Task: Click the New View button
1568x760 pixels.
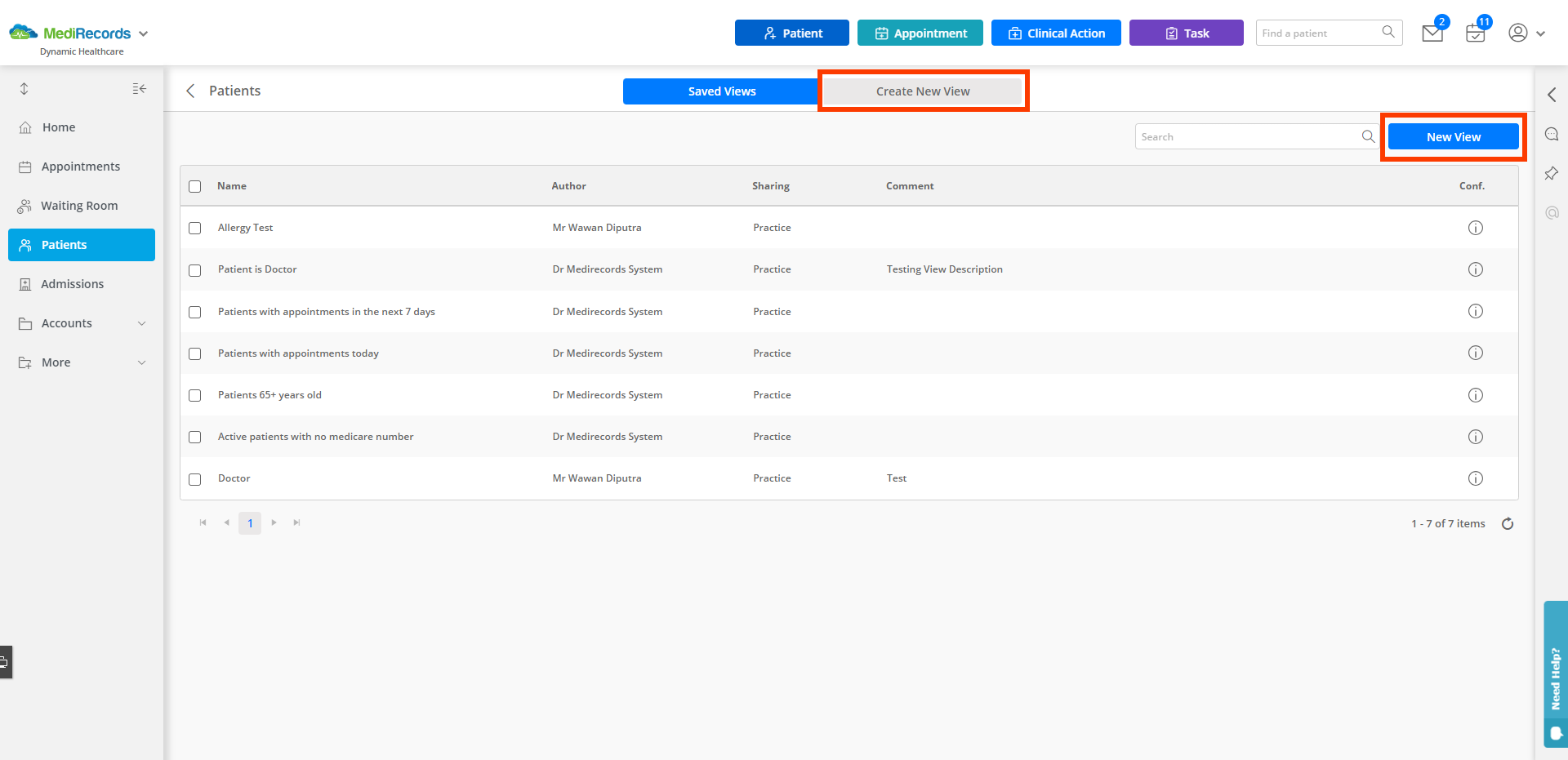Action: tap(1453, 136)
